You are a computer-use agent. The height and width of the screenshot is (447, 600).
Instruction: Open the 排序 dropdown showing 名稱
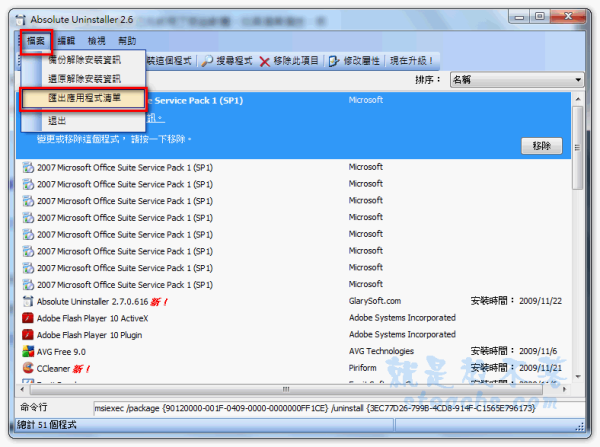tap(517, 80)
